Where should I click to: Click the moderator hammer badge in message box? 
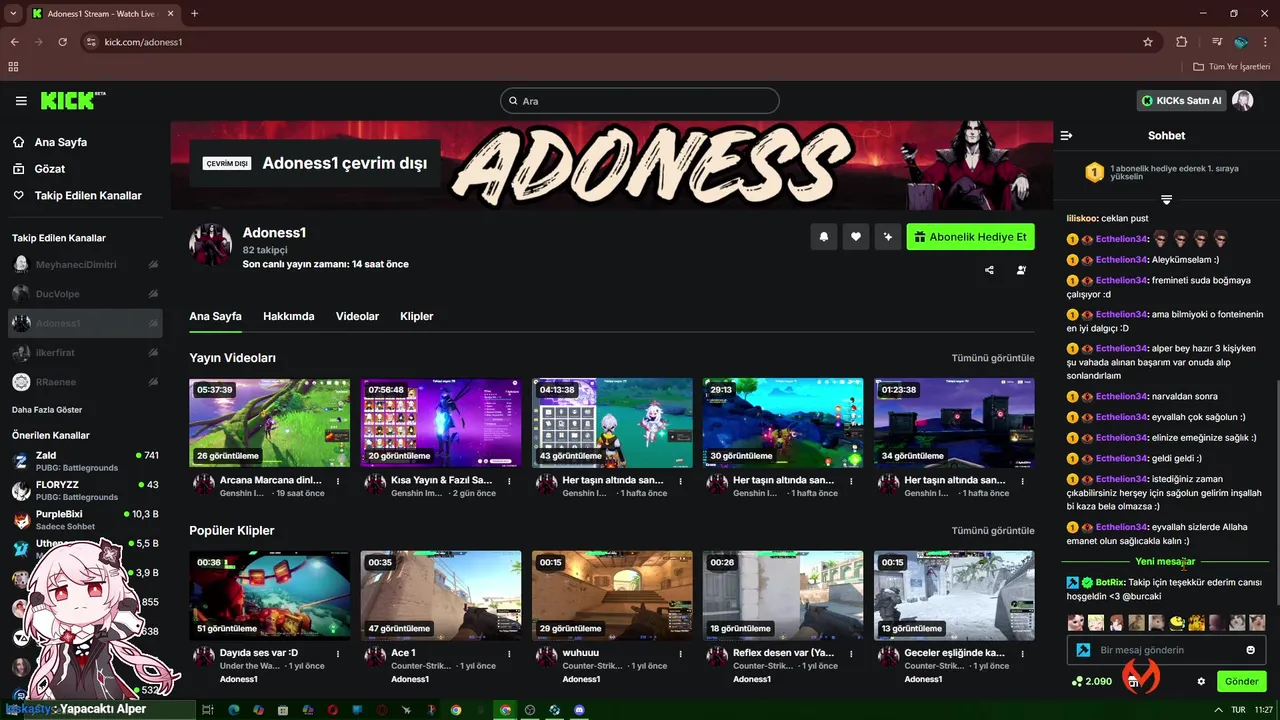click(x=1083, y=650)
